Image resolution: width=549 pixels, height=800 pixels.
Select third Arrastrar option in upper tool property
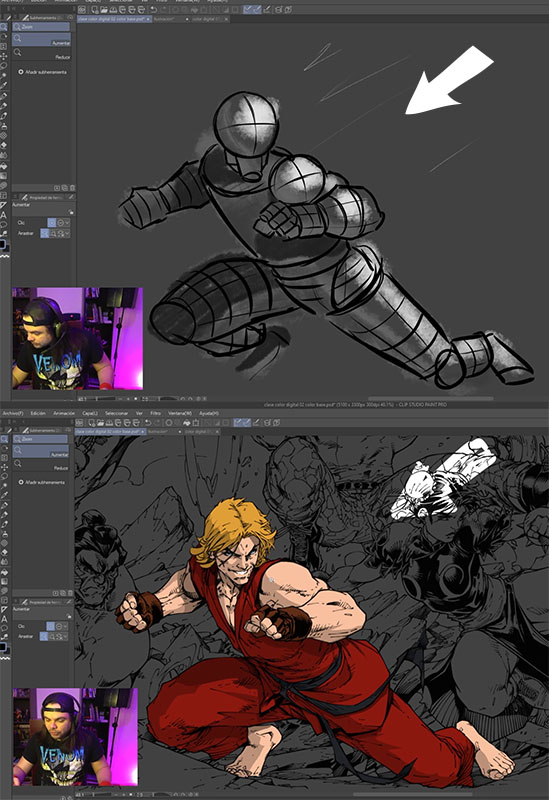click(61, 233)
